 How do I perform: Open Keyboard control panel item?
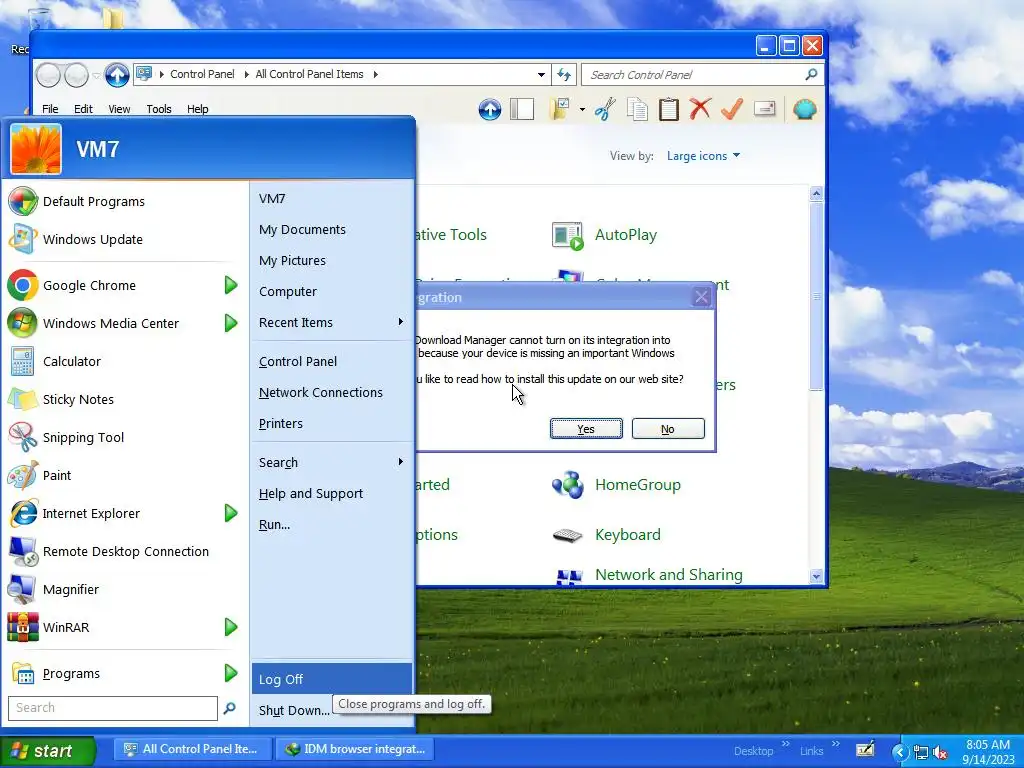click(607, 535)
